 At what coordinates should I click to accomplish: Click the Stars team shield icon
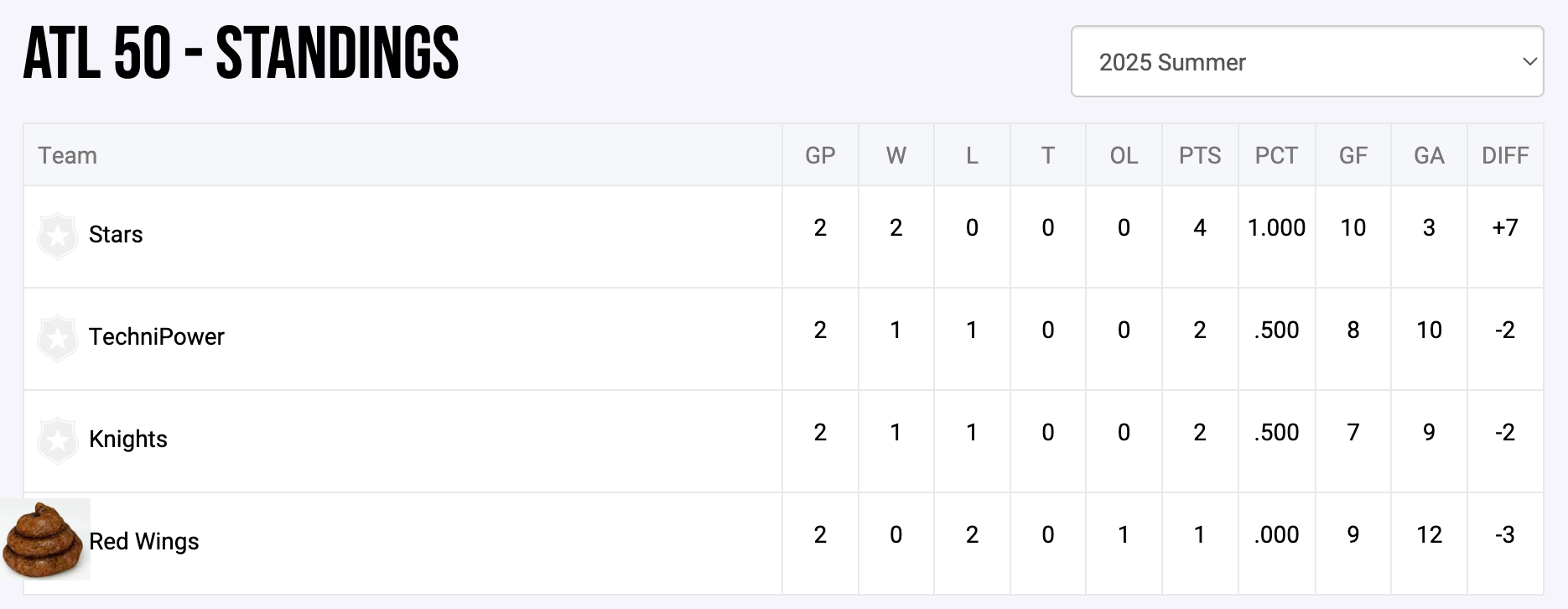58,236
